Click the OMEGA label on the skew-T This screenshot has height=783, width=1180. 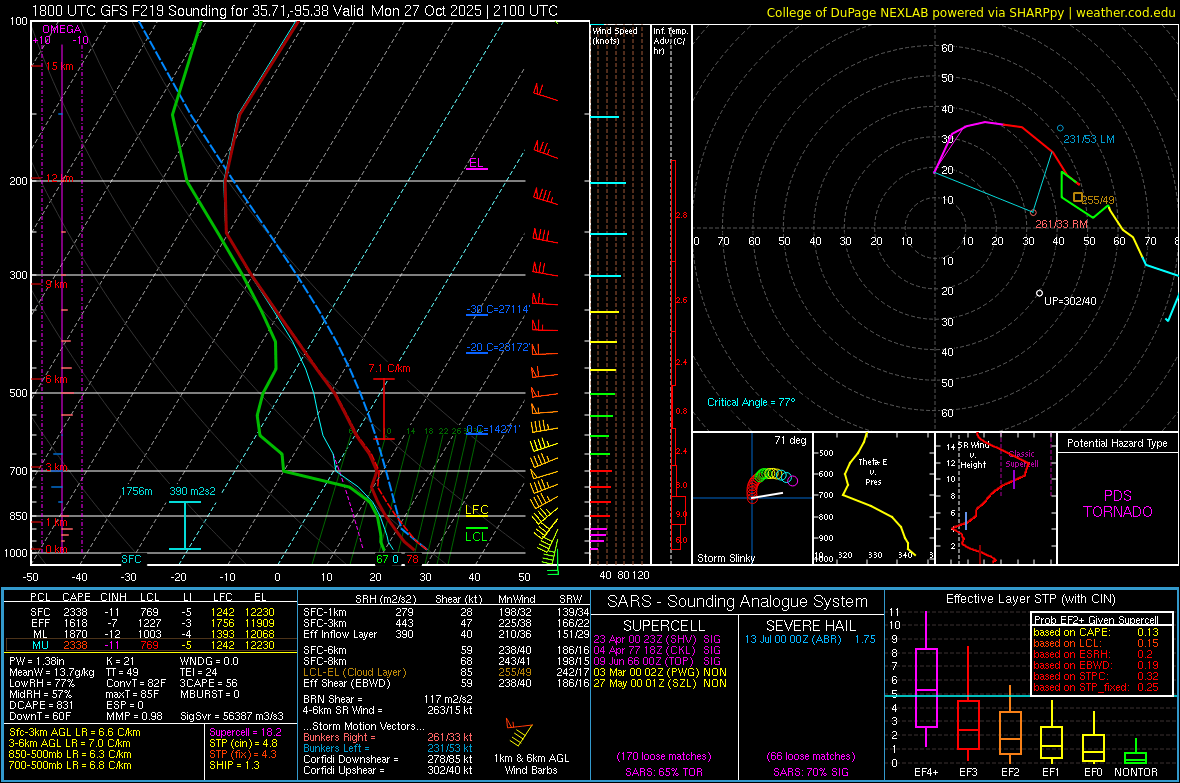coord(62,29)
